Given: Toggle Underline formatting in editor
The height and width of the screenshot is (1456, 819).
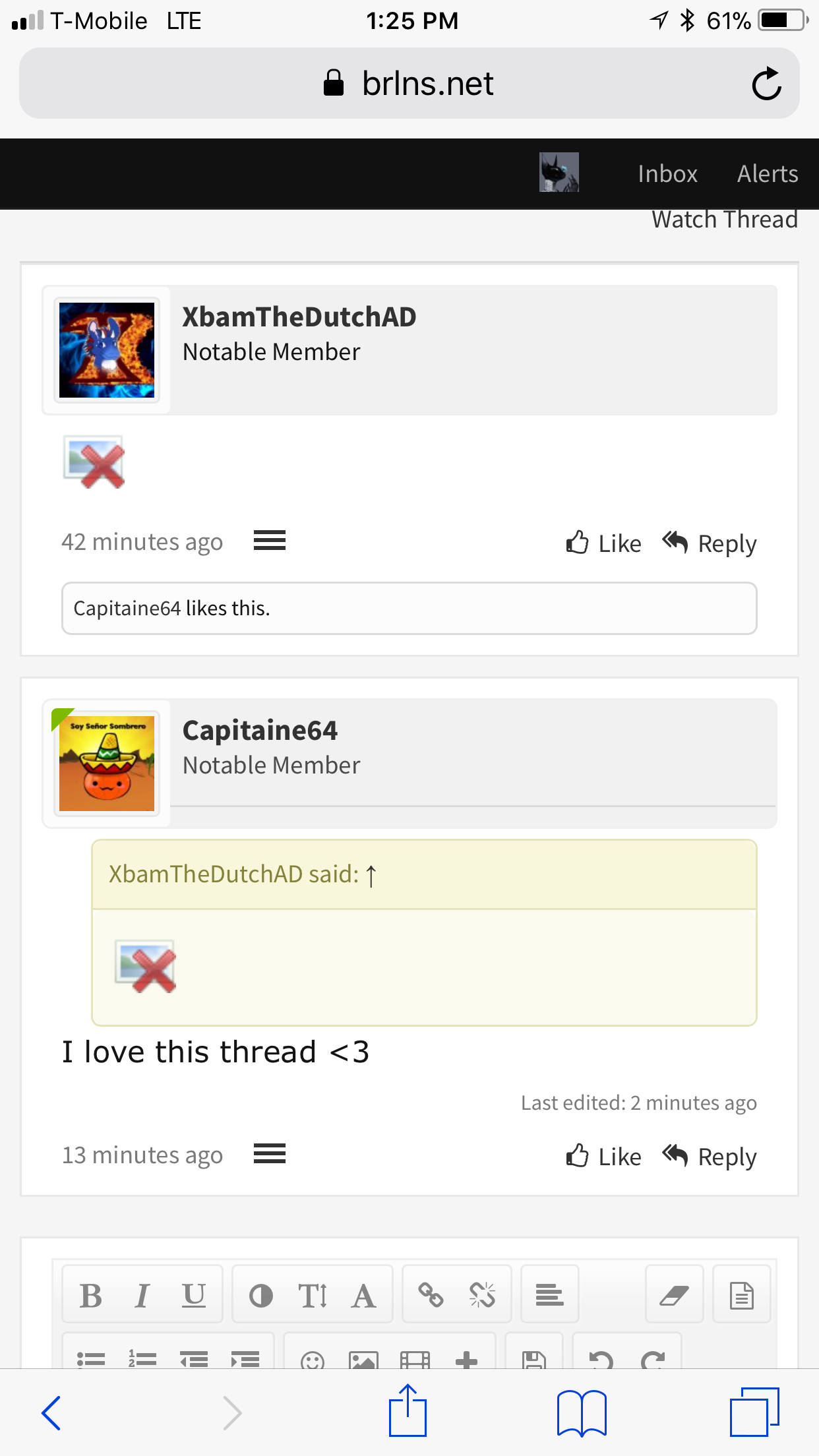Looking at the screenshot, I should (194, 1296).
